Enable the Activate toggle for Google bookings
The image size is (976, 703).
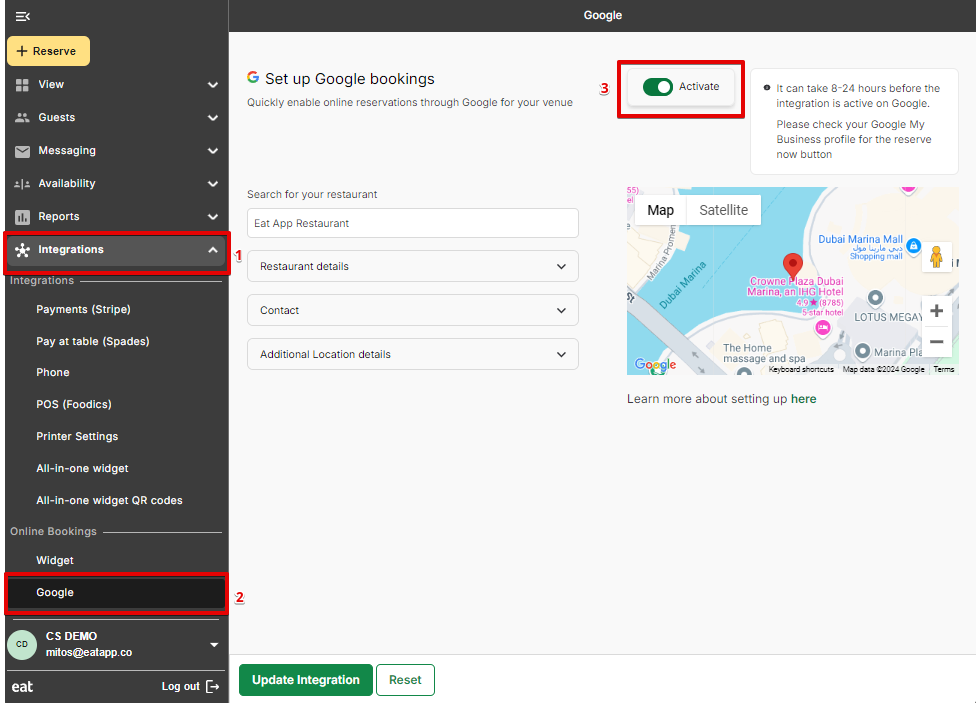pyautogui.click(x=657, y=87)
